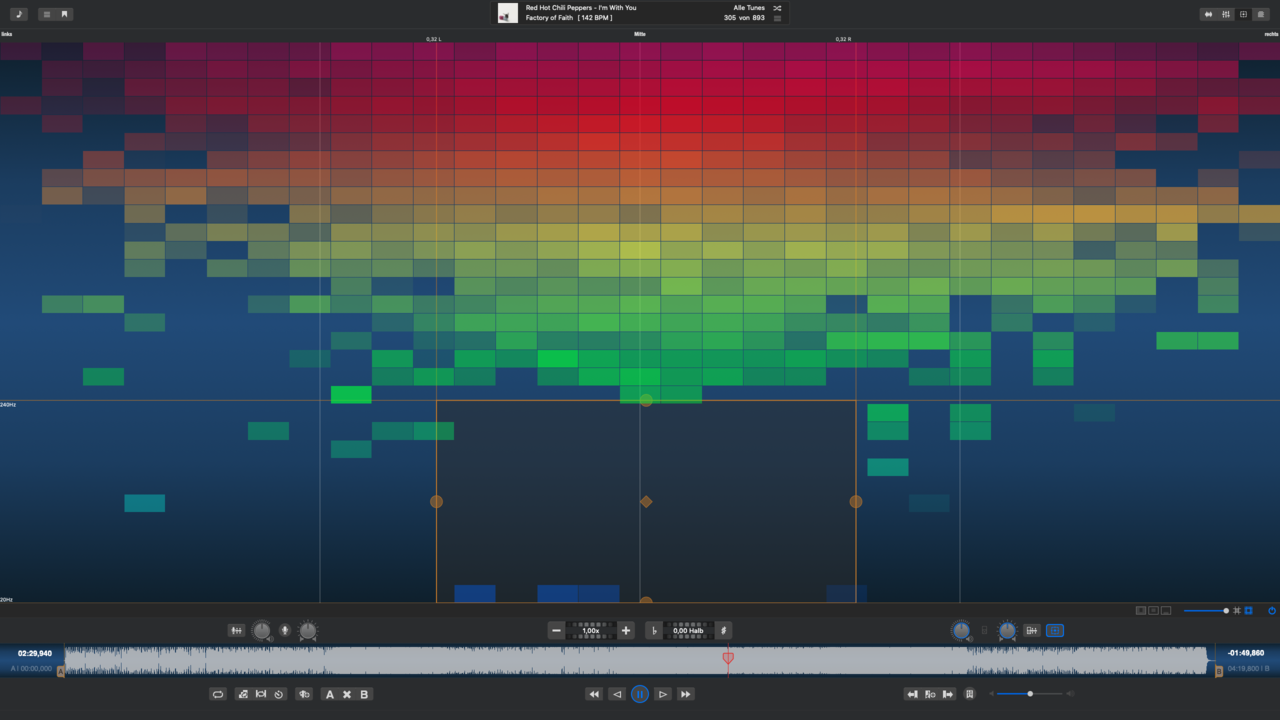Click the fast rewind button
1280x720 pixels.
pyautogui.click(x=593, y=694)
